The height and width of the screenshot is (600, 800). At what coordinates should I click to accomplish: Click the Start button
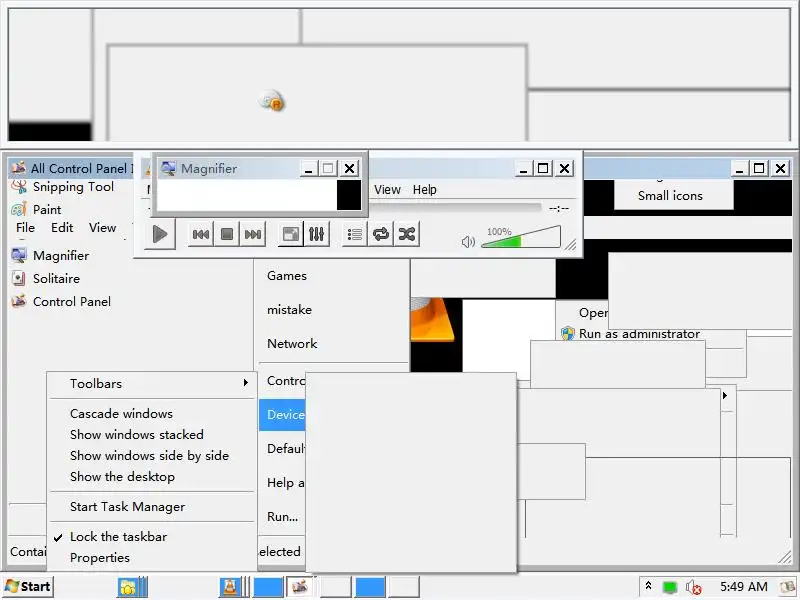[x=28, y=587]
